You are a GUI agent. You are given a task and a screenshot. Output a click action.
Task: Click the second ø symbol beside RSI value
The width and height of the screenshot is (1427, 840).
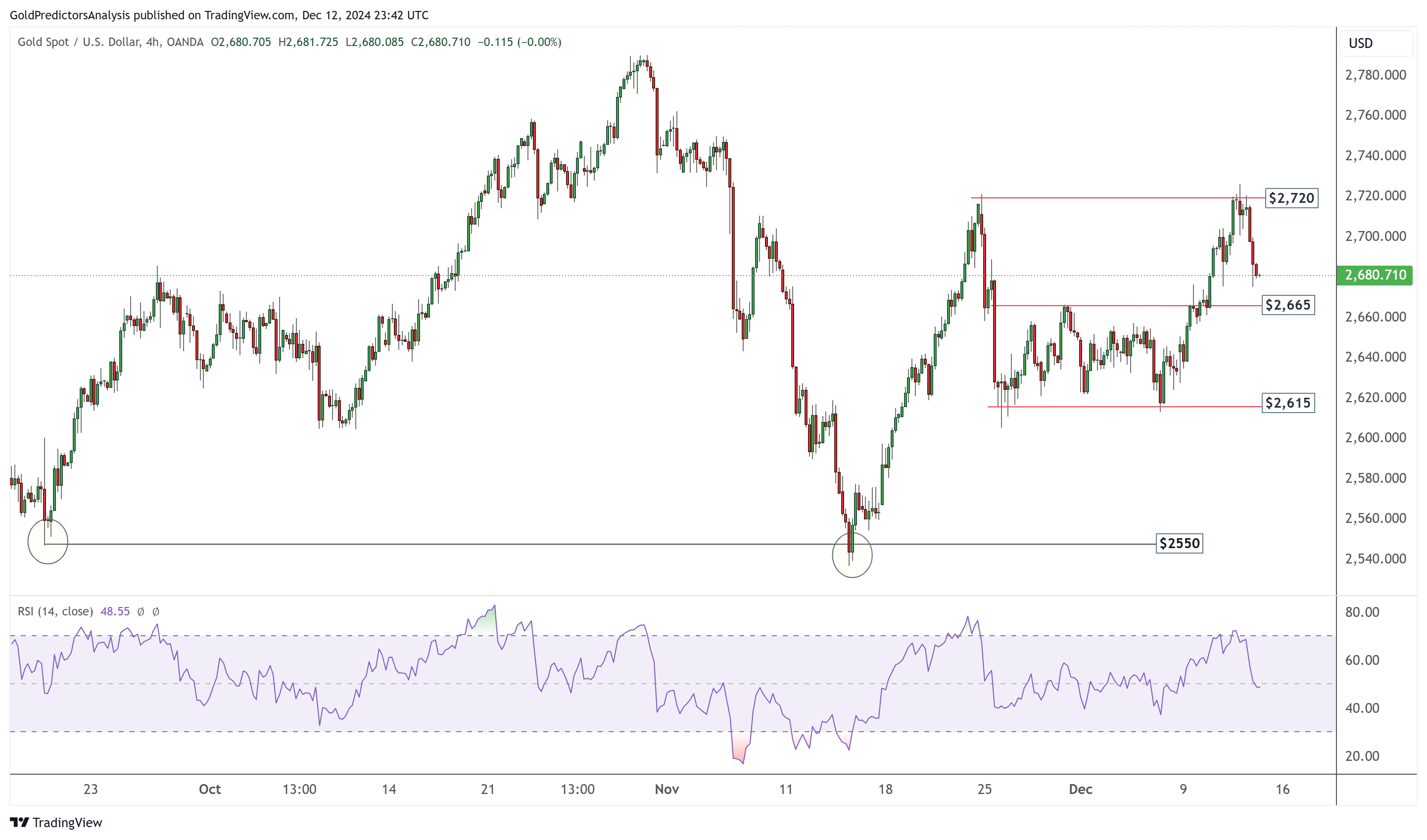coord(156,611)
